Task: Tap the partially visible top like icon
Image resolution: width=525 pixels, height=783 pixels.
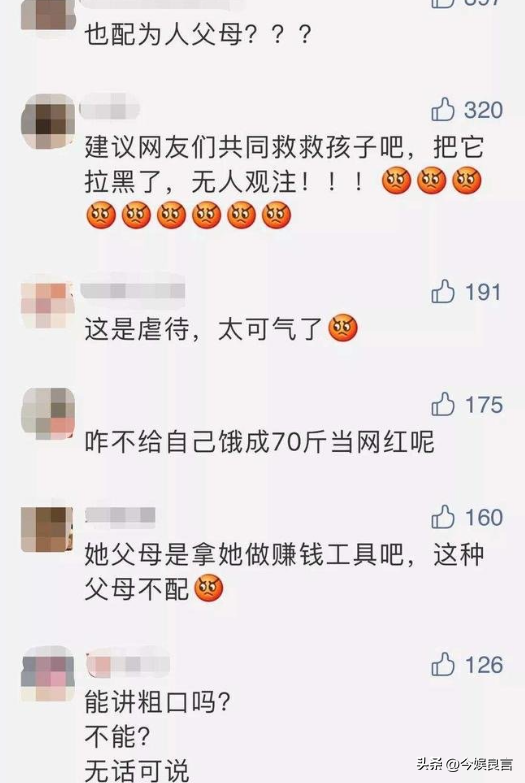Action: pos(443,3)
